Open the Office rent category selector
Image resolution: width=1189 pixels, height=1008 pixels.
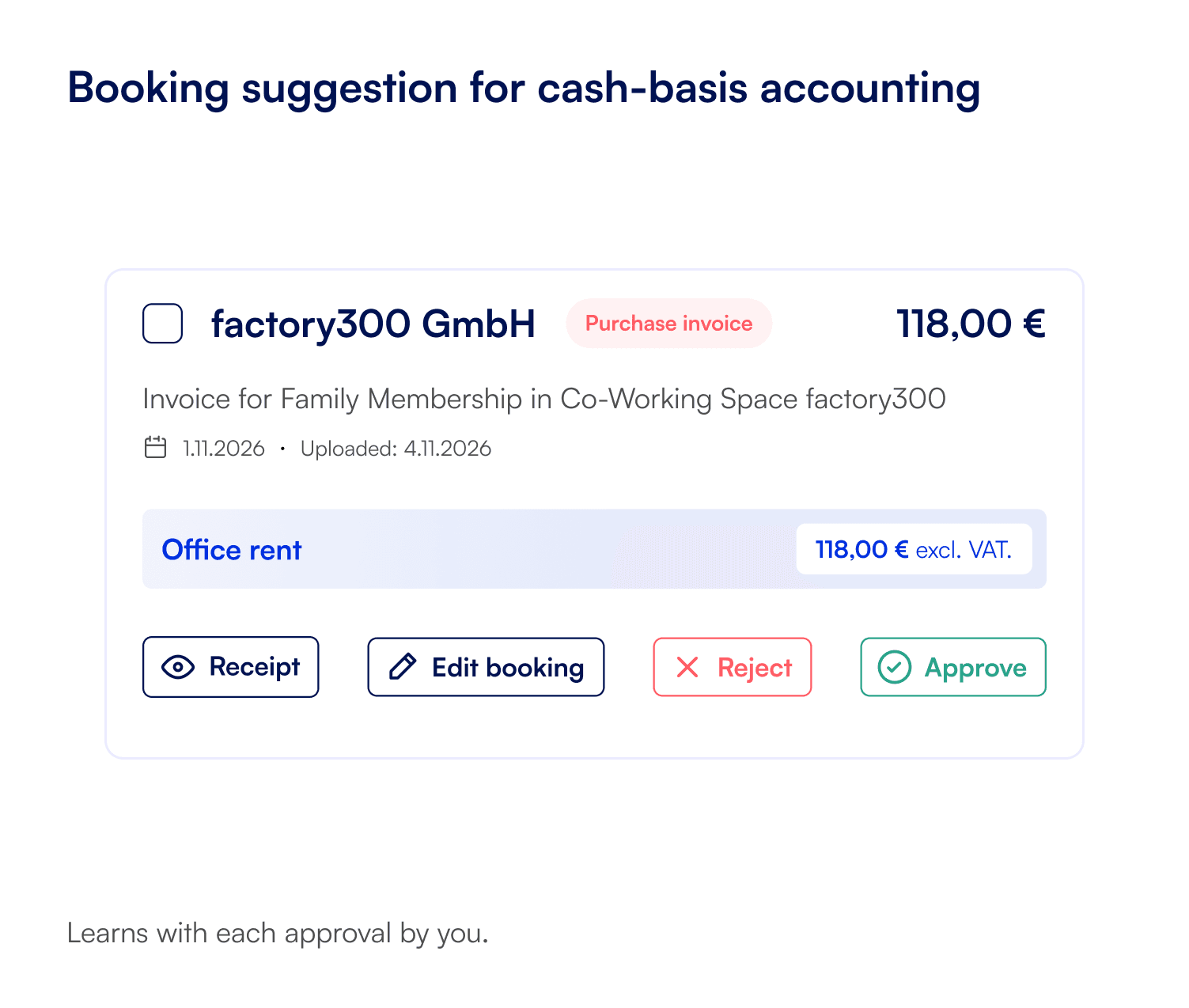[231, 549]
